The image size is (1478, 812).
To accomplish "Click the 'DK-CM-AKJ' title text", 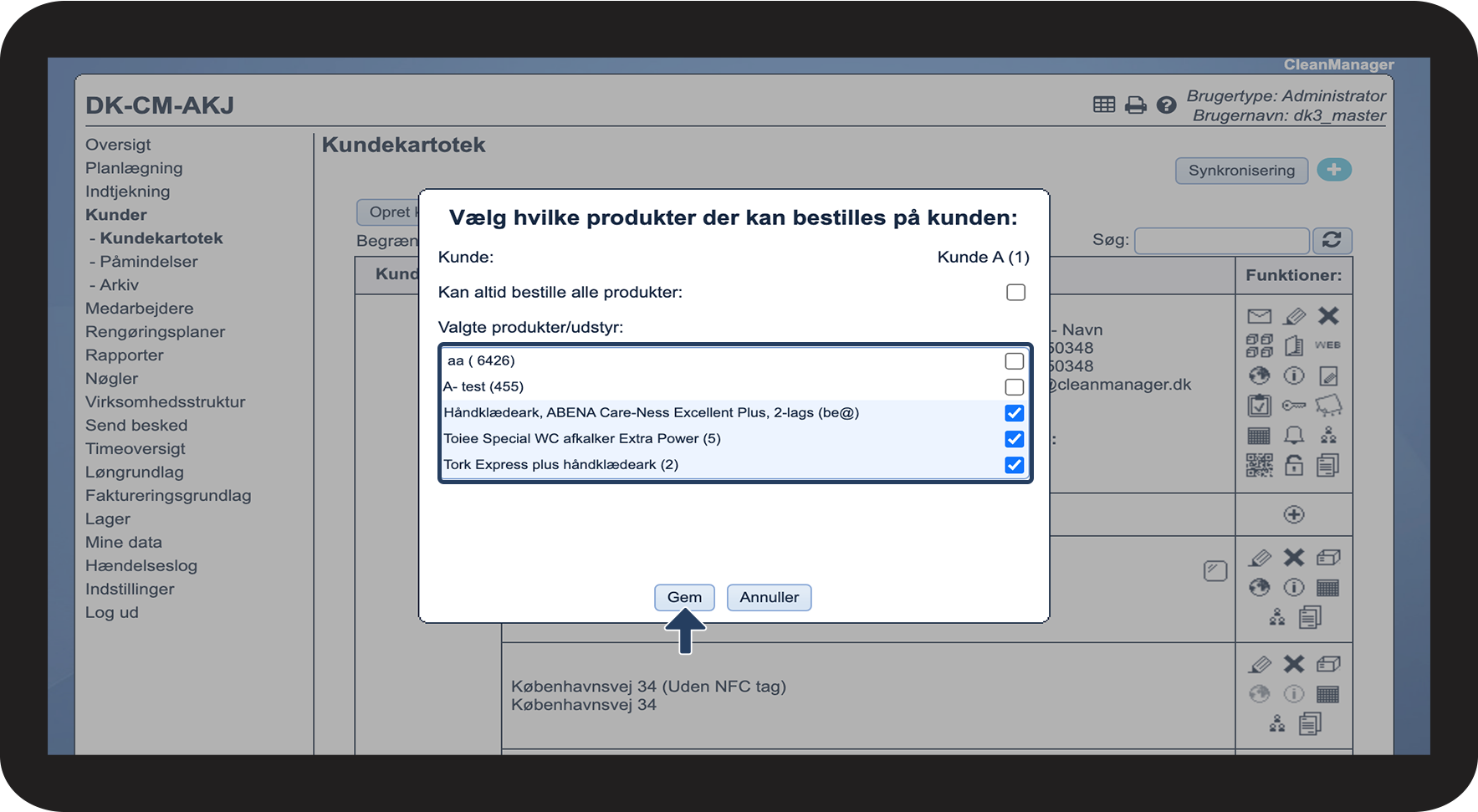I will [160, 105].
